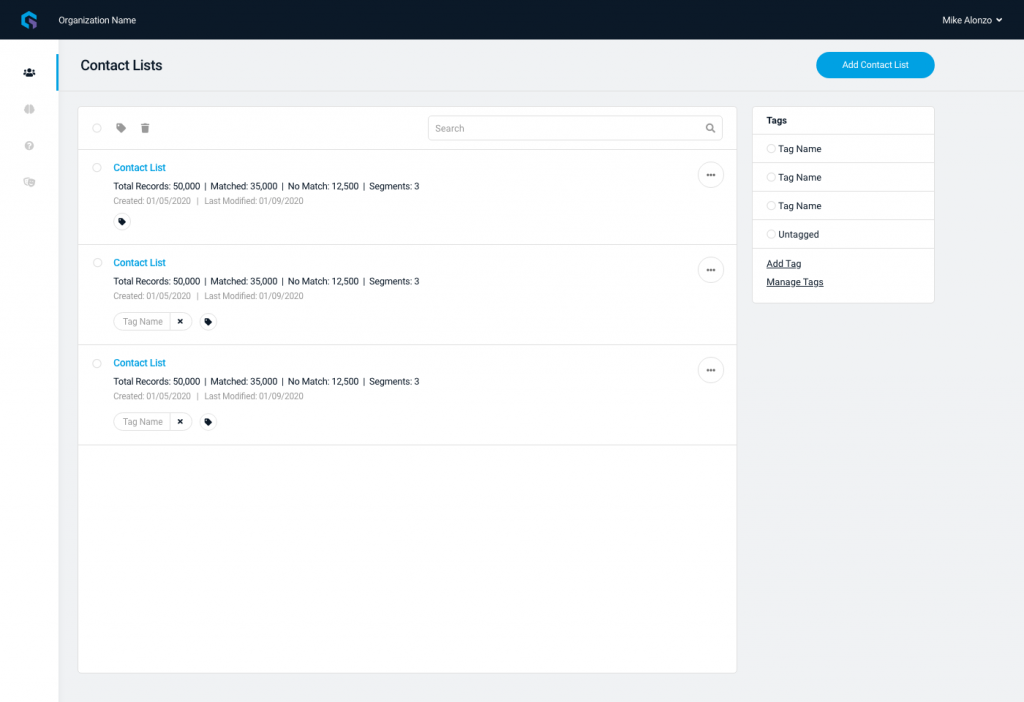1024x702 pixels.
Task: Click the add-tag icon beside the third list's Tag Name chip
Action: point(208,422)
